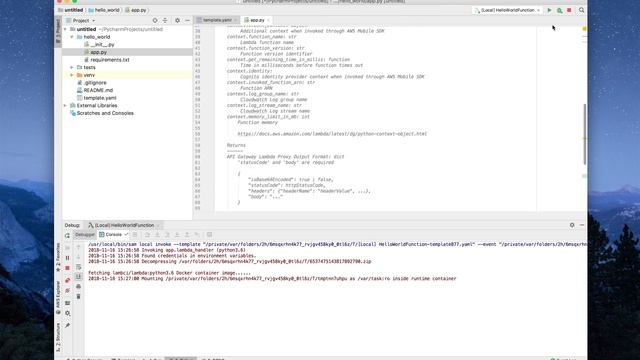Stop the run from the top toolbar
The height and width of the screenshot is (360, 640).
[x=569, y=10]
